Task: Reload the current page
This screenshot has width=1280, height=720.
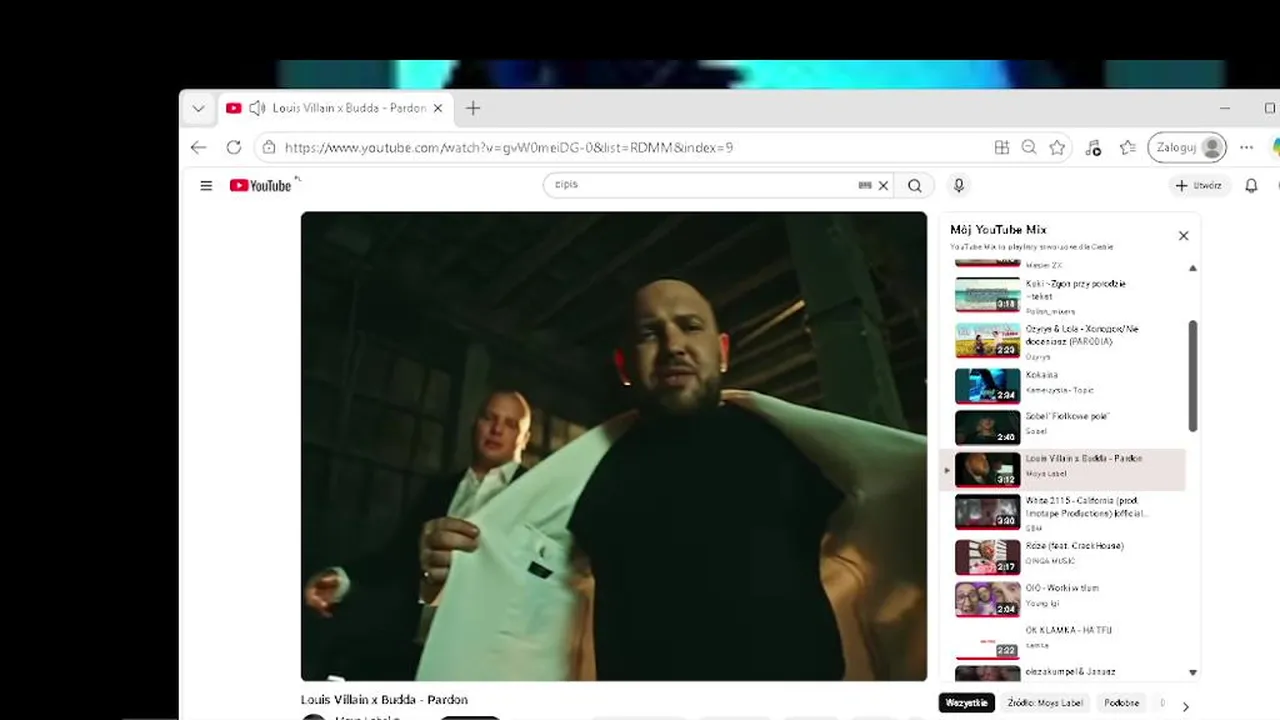Action: (233, 147)
